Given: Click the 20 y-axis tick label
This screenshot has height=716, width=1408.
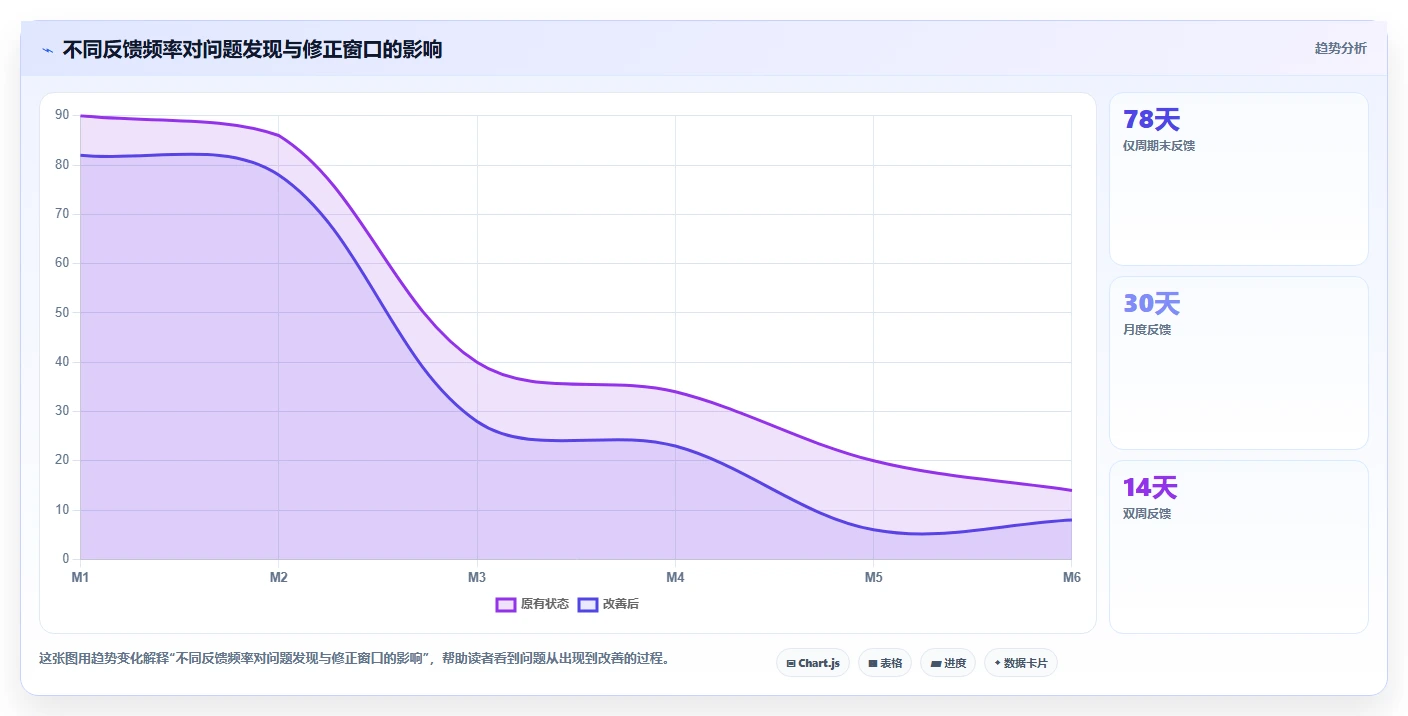Looking at the screenshot, I should click(62, 460).
